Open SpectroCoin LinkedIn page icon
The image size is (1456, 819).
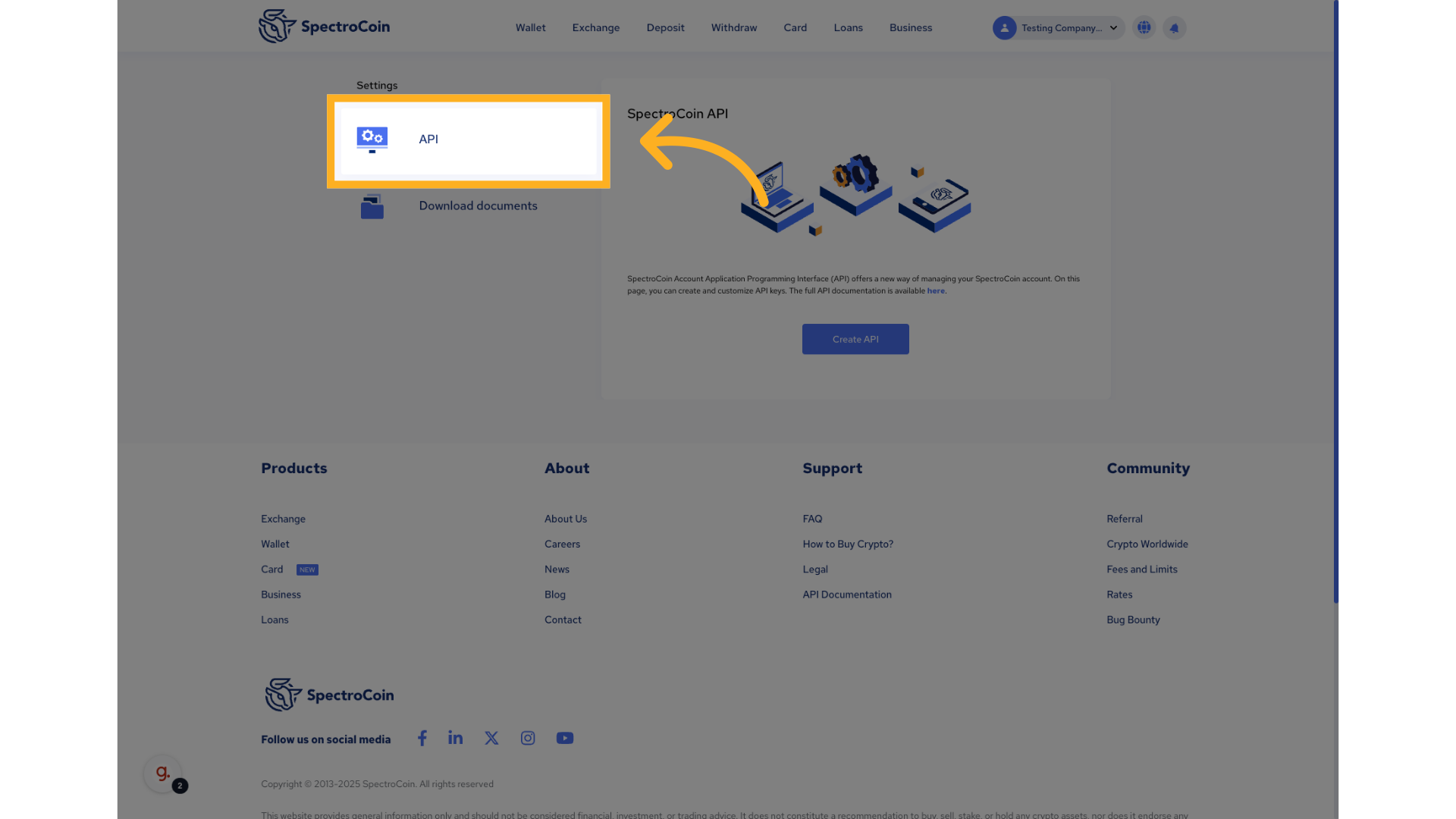(455, 738)
